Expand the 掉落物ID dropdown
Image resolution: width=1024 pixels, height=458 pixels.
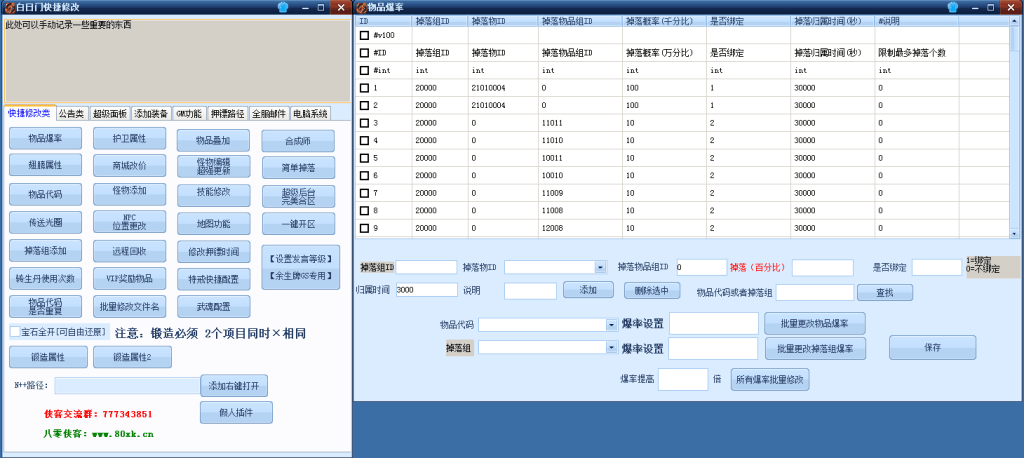[600, 267]
